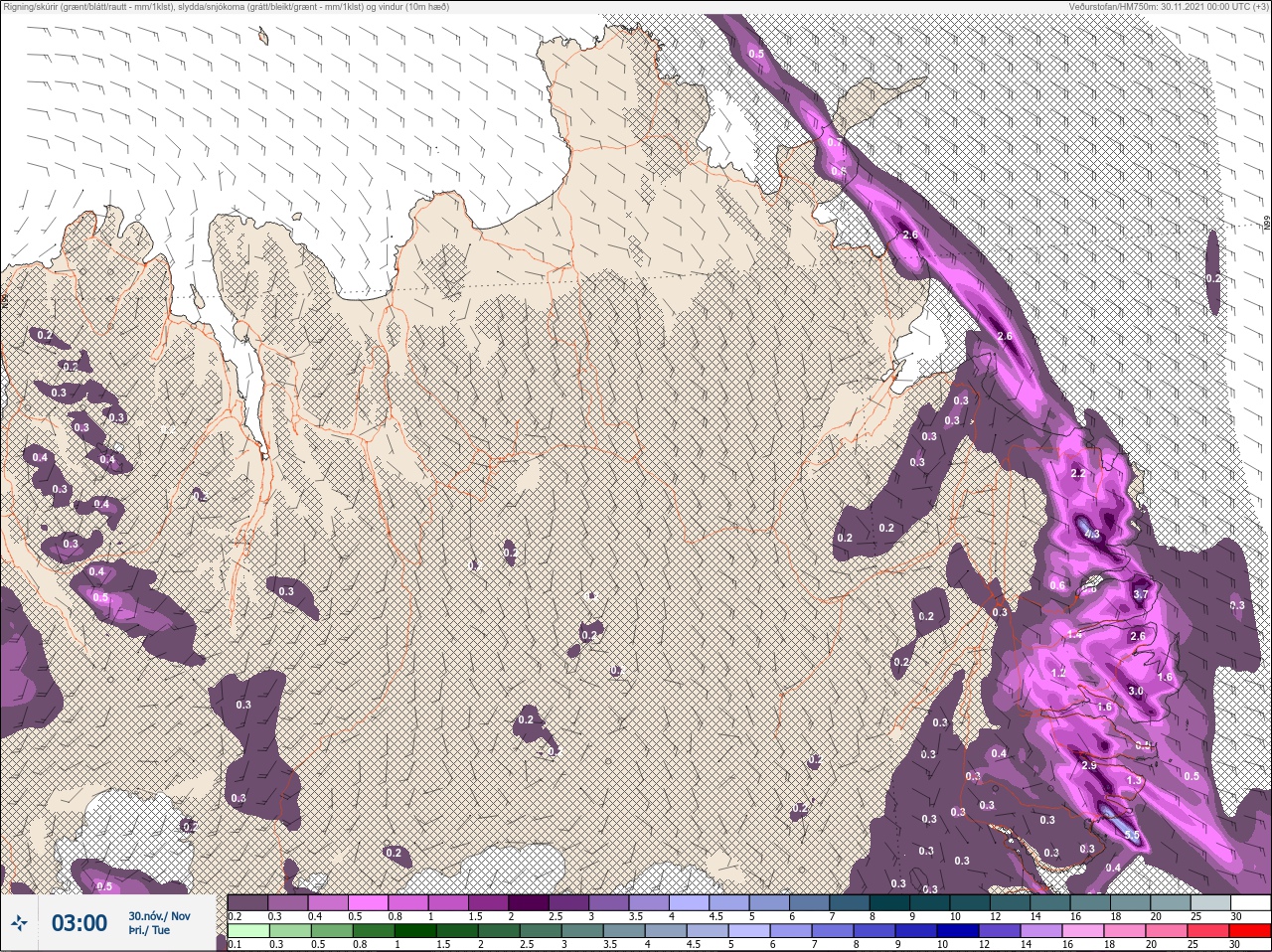1272x952 pixels.
Task: Click the 3.7 precipitation value on map
Action: [1141, 594]
